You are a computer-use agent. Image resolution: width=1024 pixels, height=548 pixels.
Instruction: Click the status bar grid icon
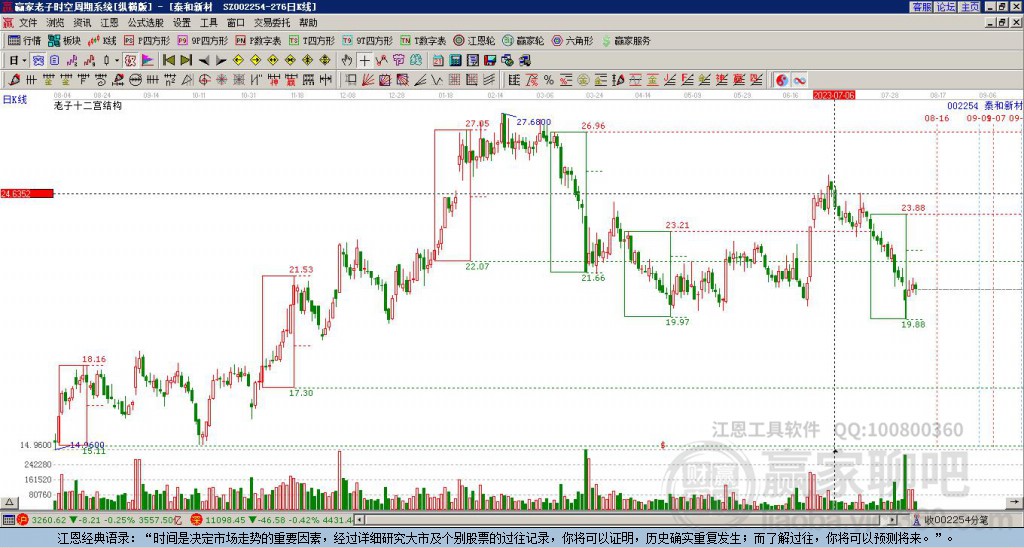(x=8, y=520)
